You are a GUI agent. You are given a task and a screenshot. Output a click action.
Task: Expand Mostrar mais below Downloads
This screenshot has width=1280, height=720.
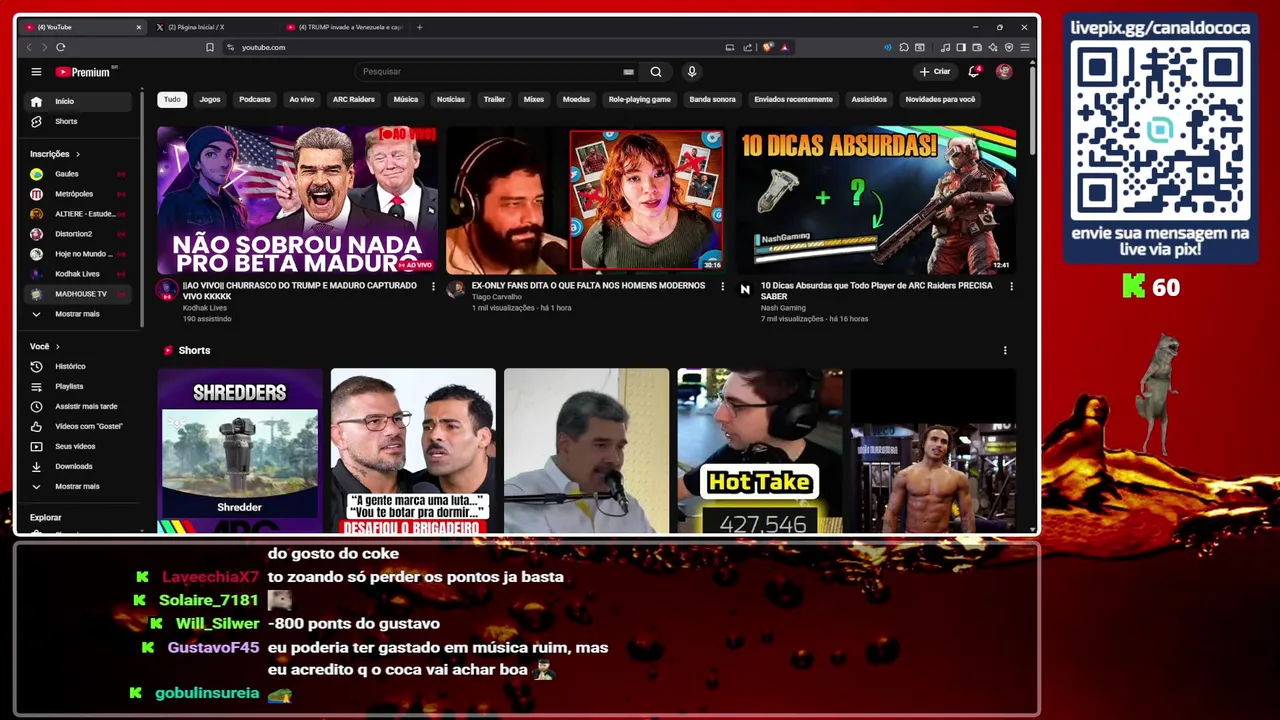[x=79, y=486]
